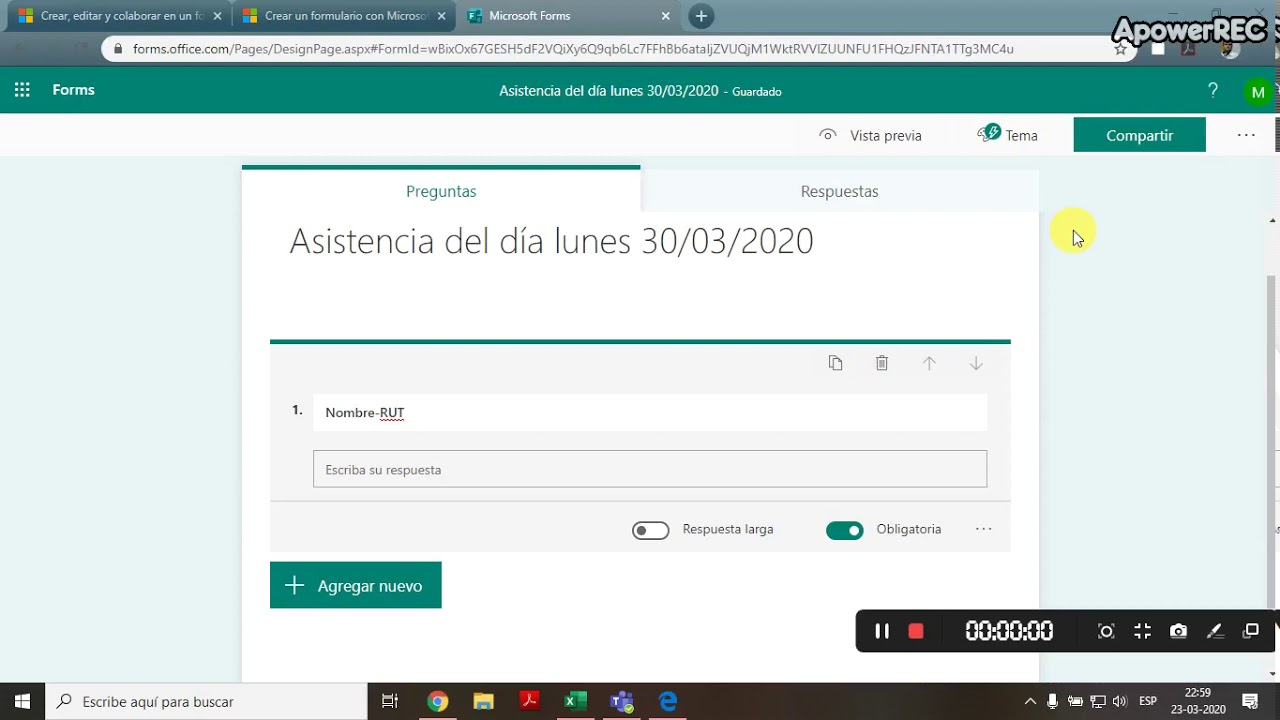1280x720 pixels.
Task: Open more question options ellipsis beside Obligatoria
Action: [x=983, y=529]
